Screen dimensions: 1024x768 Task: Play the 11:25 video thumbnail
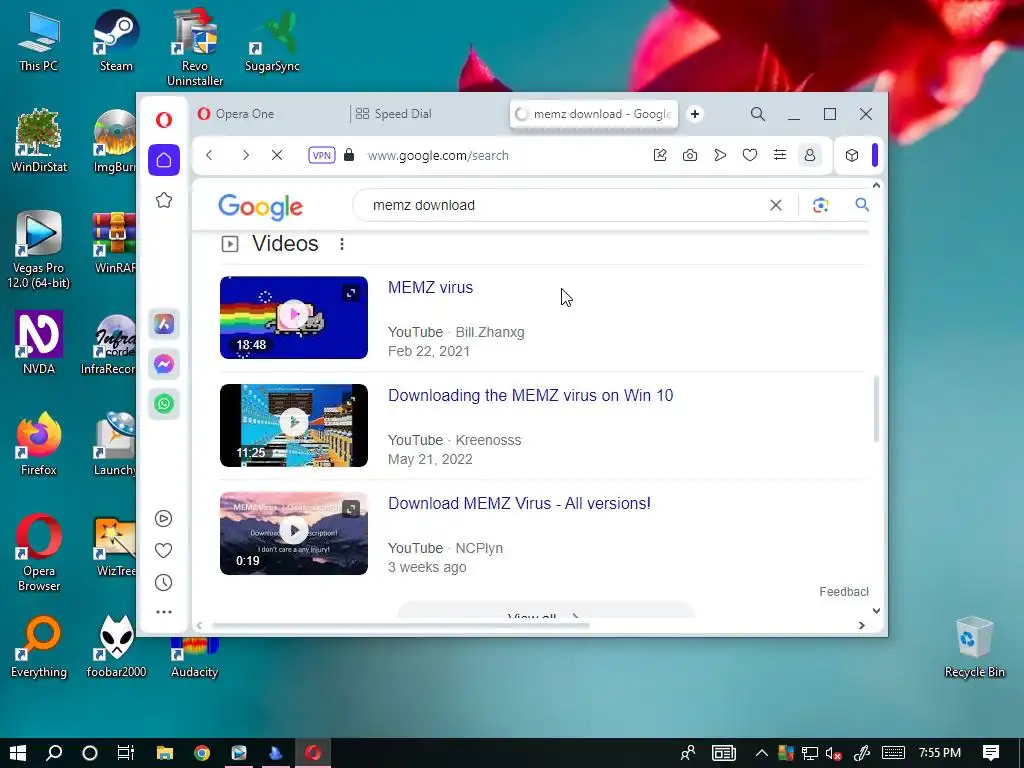tap(294, 425)
